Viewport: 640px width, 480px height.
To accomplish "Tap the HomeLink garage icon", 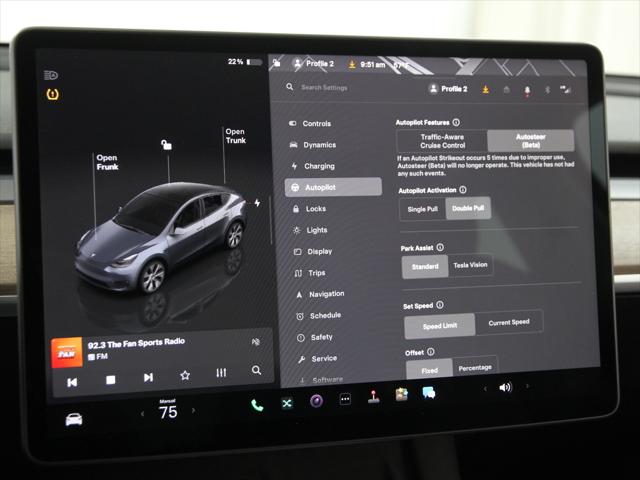I will (x=507, y=89).
